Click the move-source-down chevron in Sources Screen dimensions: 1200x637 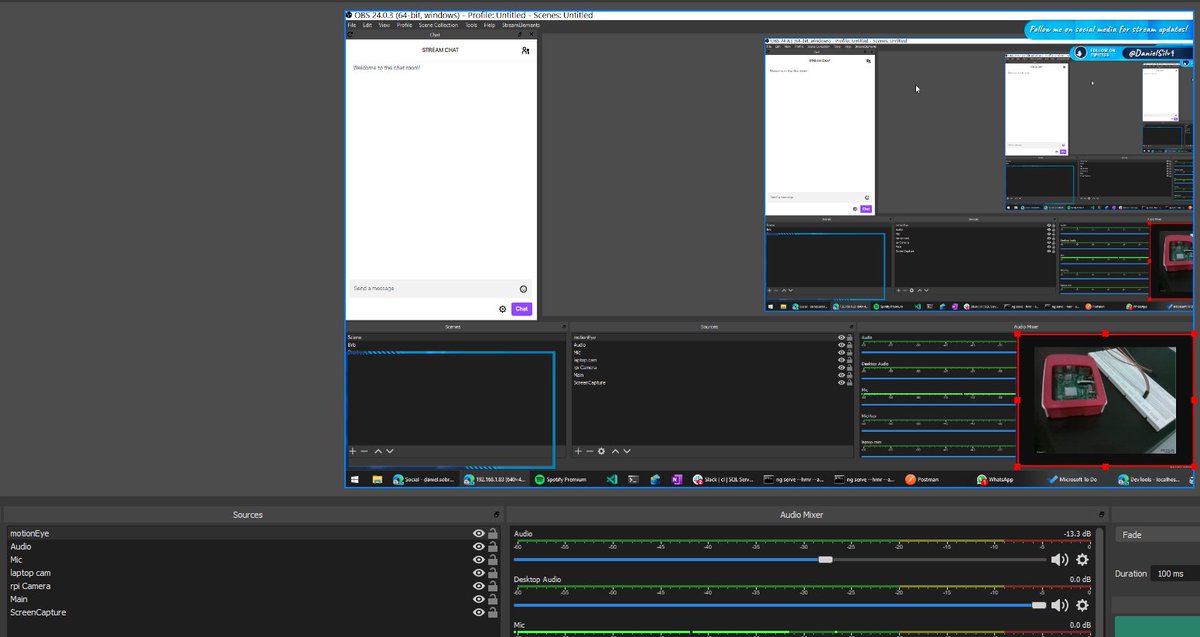click(628, 450)
